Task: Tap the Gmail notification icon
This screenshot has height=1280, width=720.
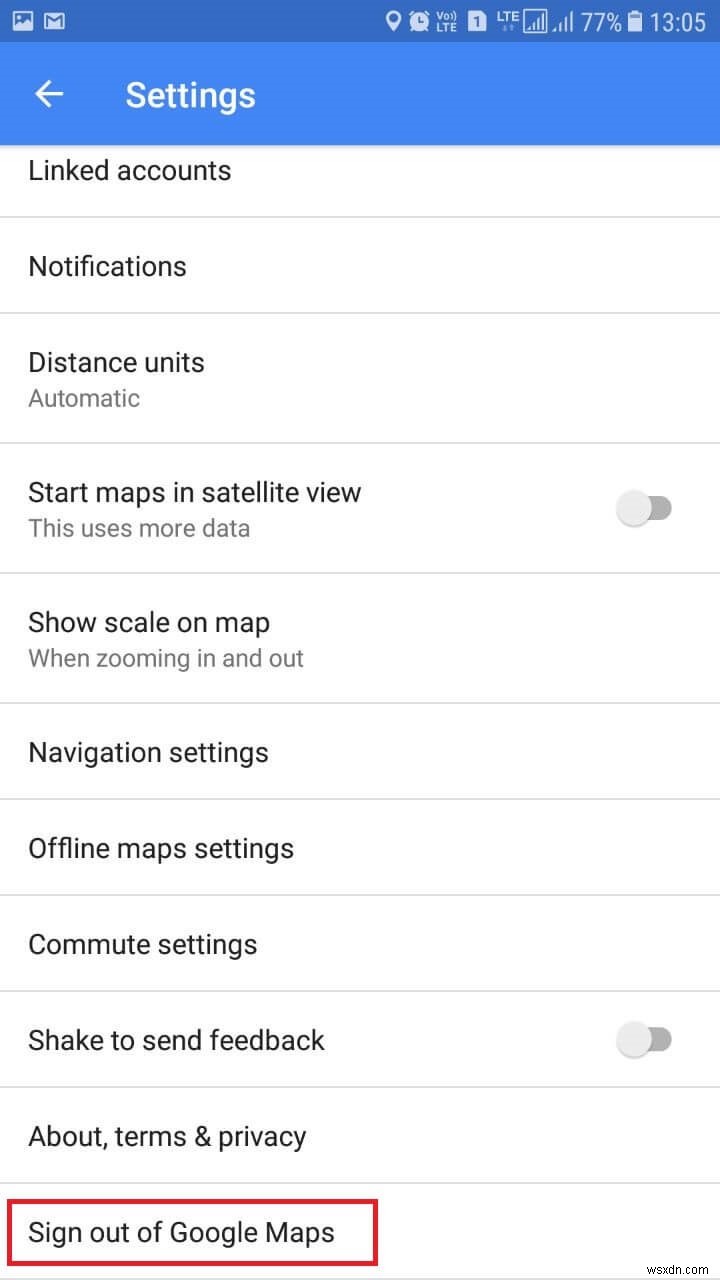Action: click(x=55, y=20)
